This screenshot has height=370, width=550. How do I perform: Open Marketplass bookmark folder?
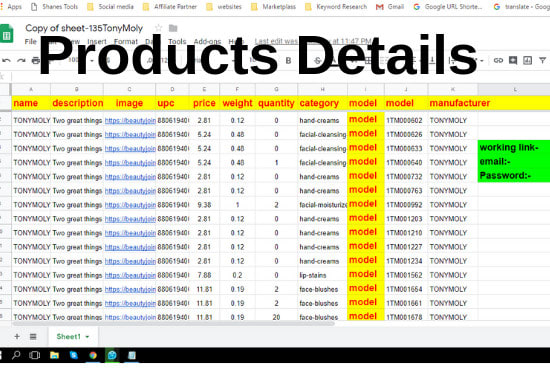tap(274, 7)
